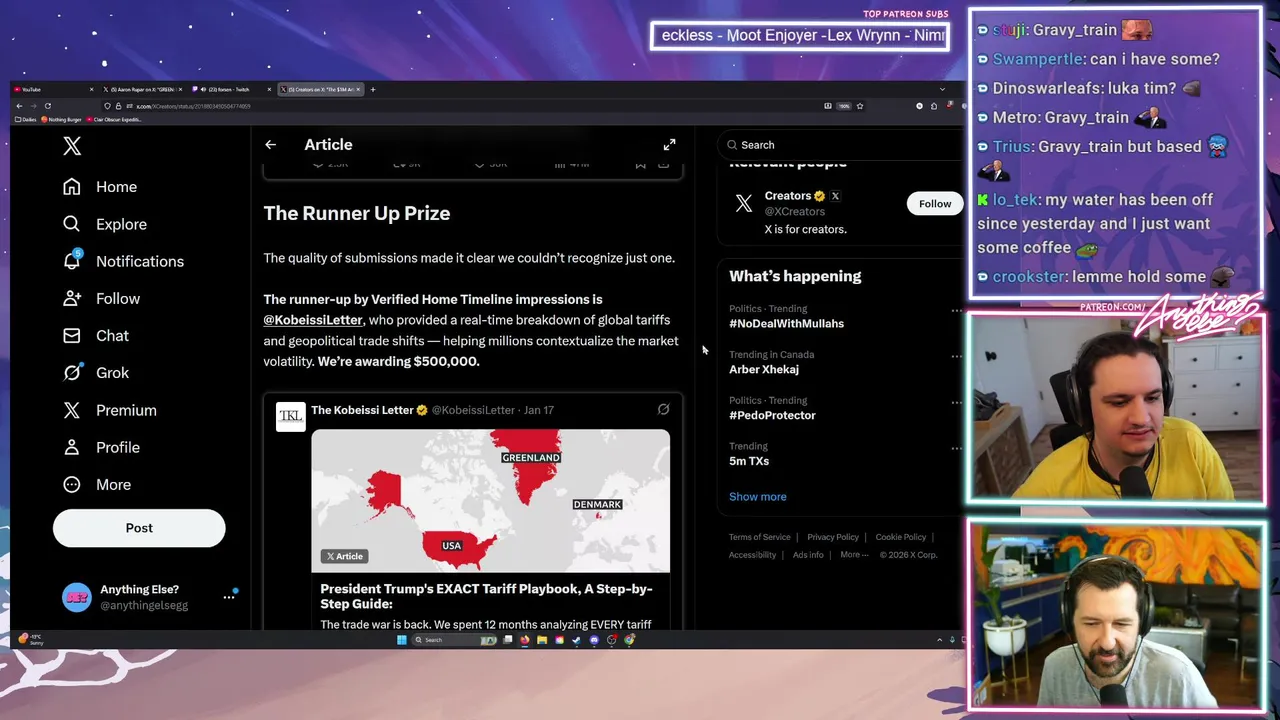Open Ads info footer link
Screen dimensions: 1280x720
[808, 555]
